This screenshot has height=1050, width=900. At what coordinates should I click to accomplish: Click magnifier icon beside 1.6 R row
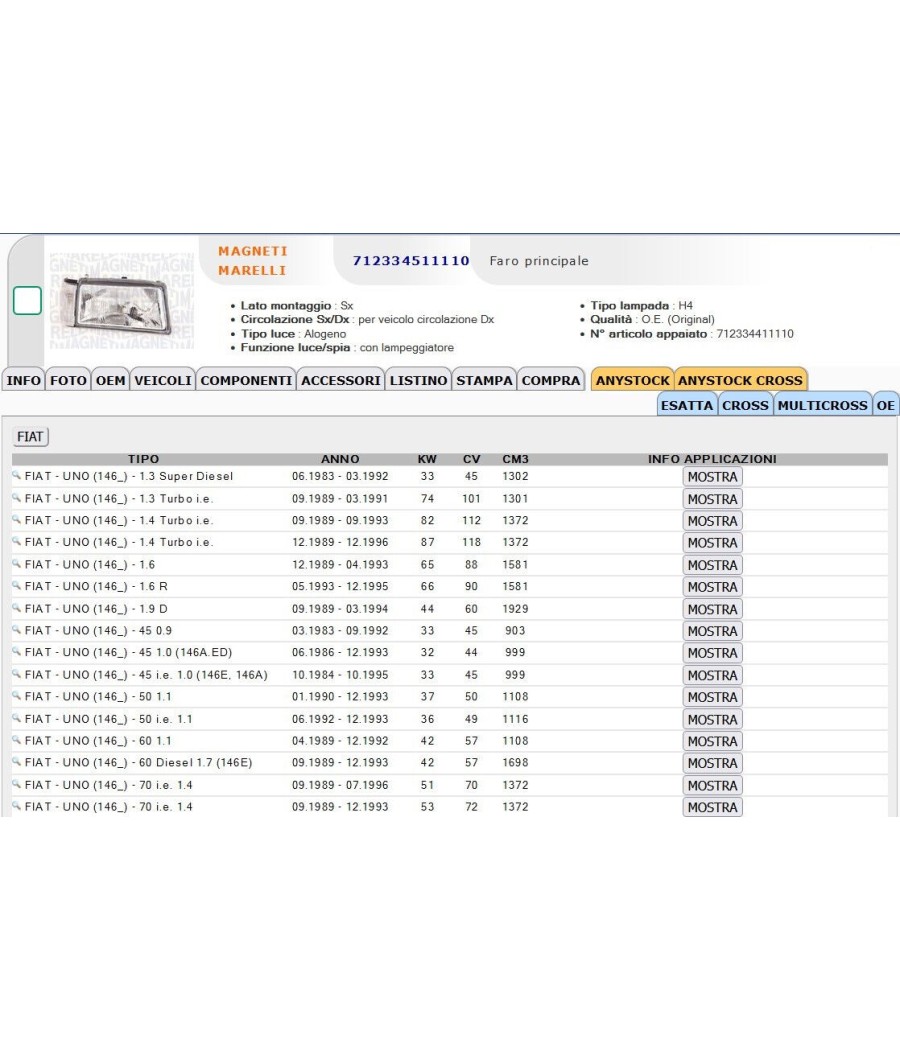click(x=17, y=586)
